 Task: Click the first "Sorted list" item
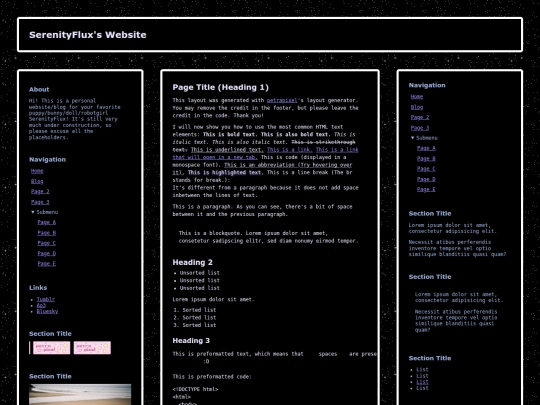[199, 310]
